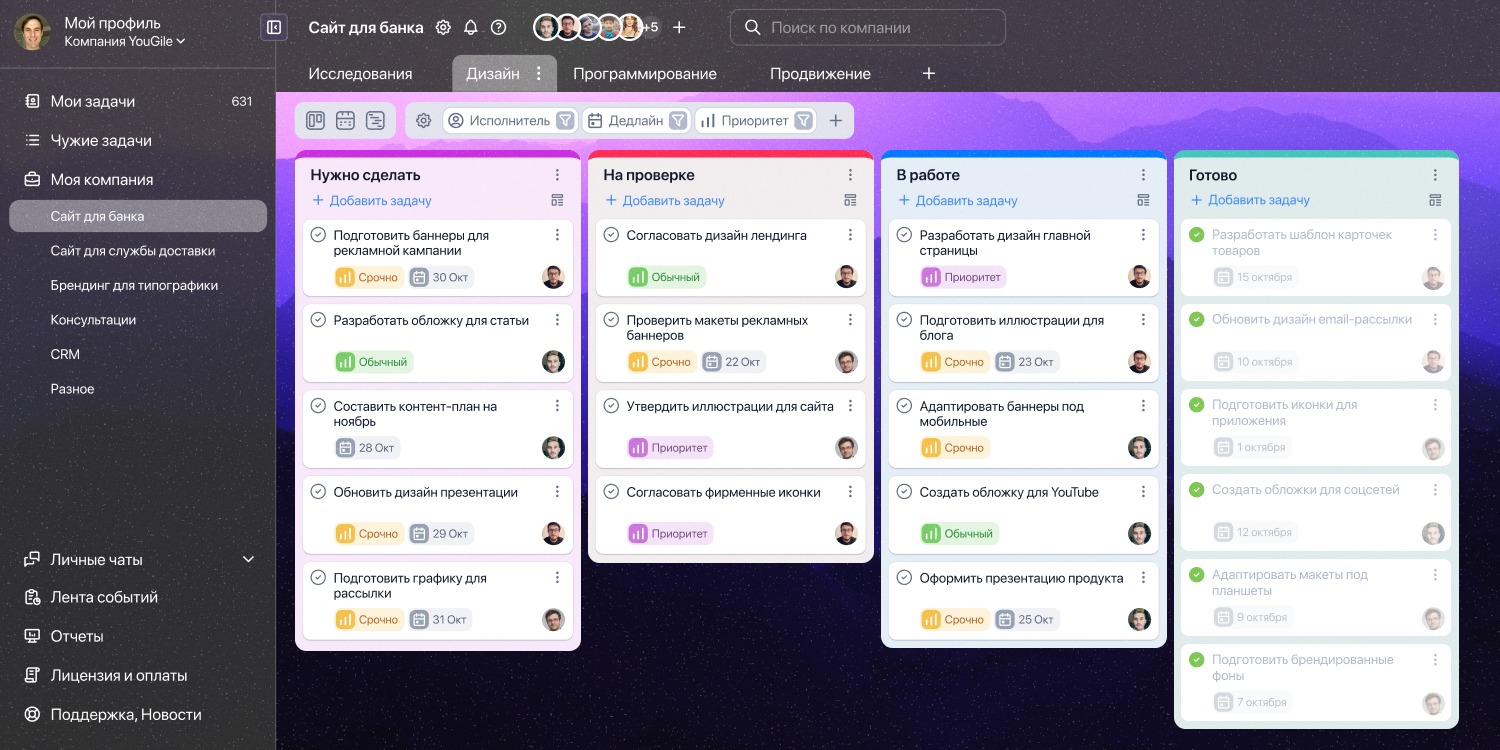
Task: Toggle card layout in Готово column
Action: tap(1436, 201)
